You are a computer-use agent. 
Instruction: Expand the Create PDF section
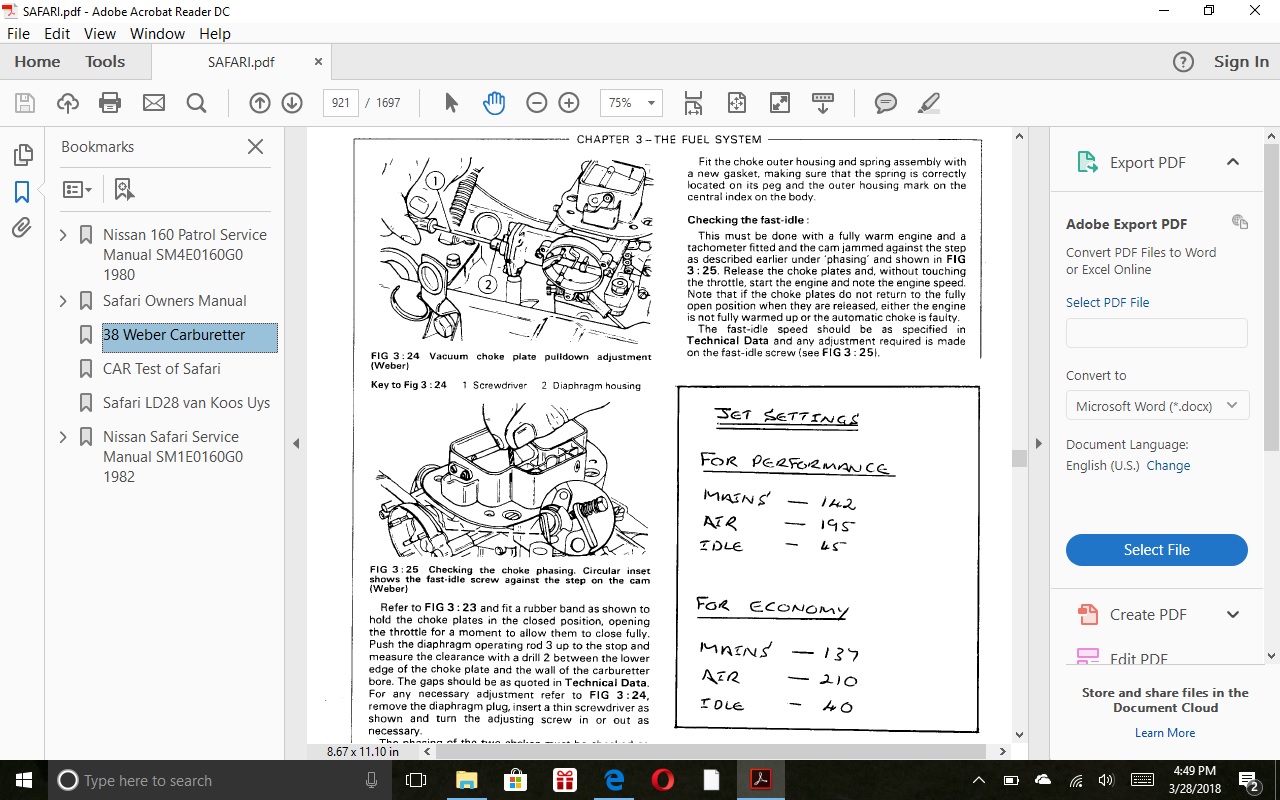[1233, 615]
